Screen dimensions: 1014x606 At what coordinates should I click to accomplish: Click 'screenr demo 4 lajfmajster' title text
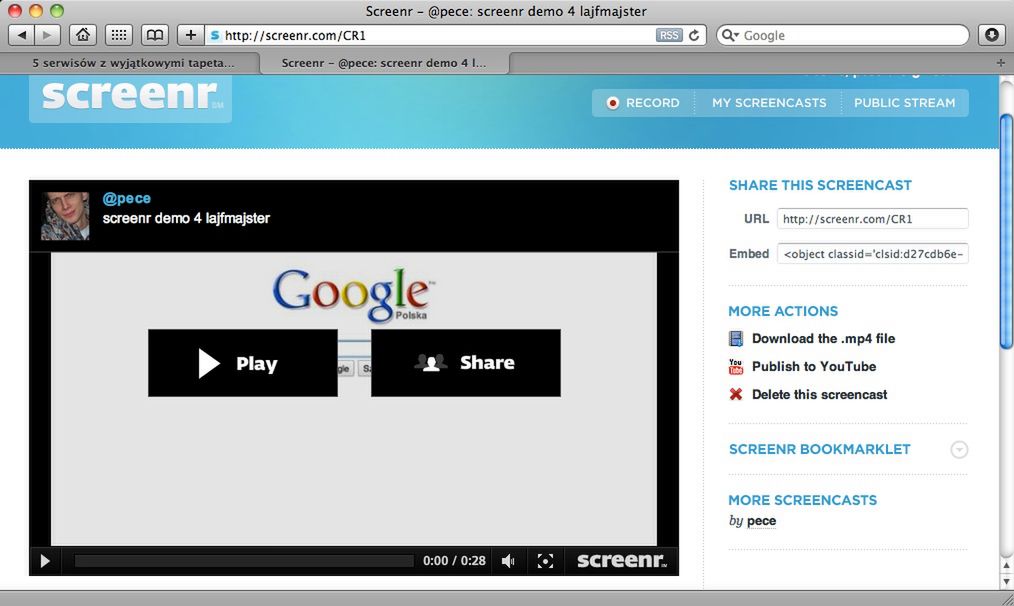point(186,218)
